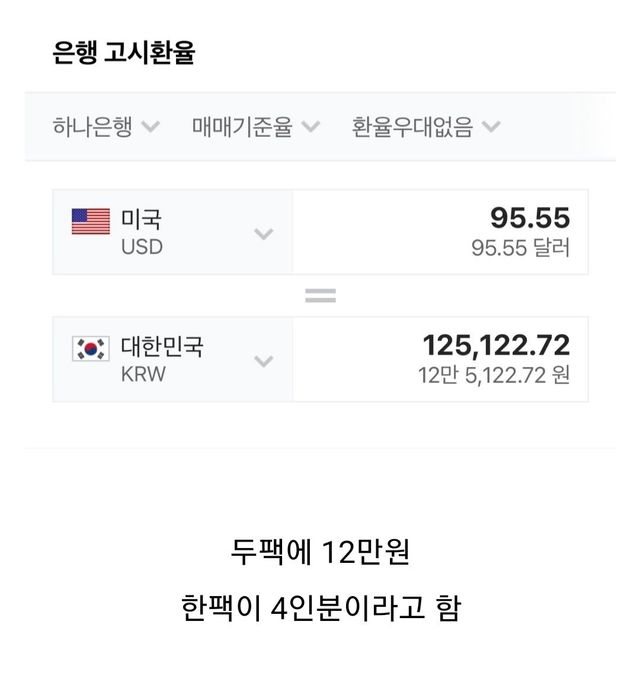
Task: Expand the KRW currency chevron
Action: click(x=263, y=361)
